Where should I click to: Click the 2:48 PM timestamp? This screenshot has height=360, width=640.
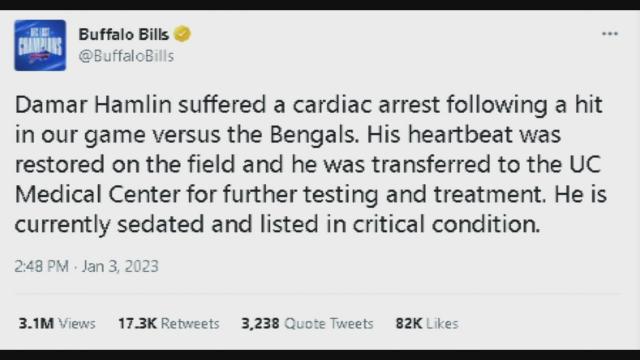tap(42, 267)
